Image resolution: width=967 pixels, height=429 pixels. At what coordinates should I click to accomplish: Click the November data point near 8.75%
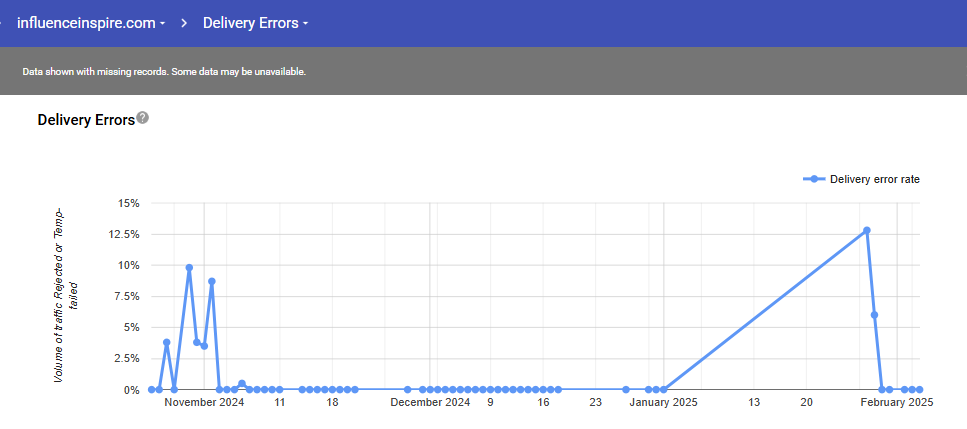212,282
